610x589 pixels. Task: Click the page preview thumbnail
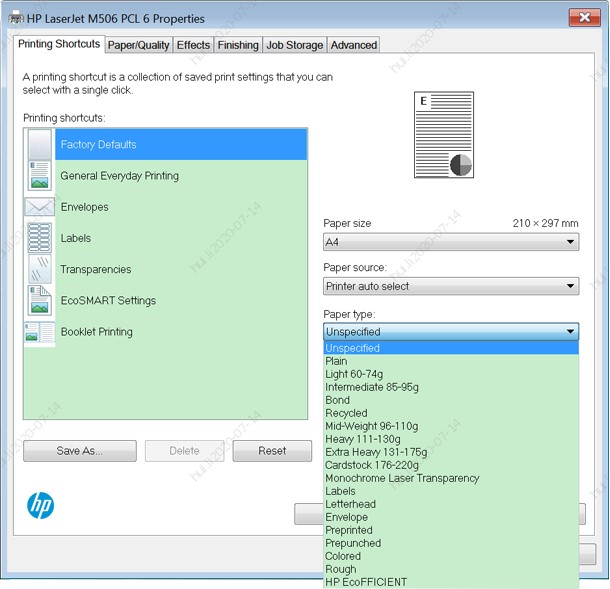coord(444,135)
